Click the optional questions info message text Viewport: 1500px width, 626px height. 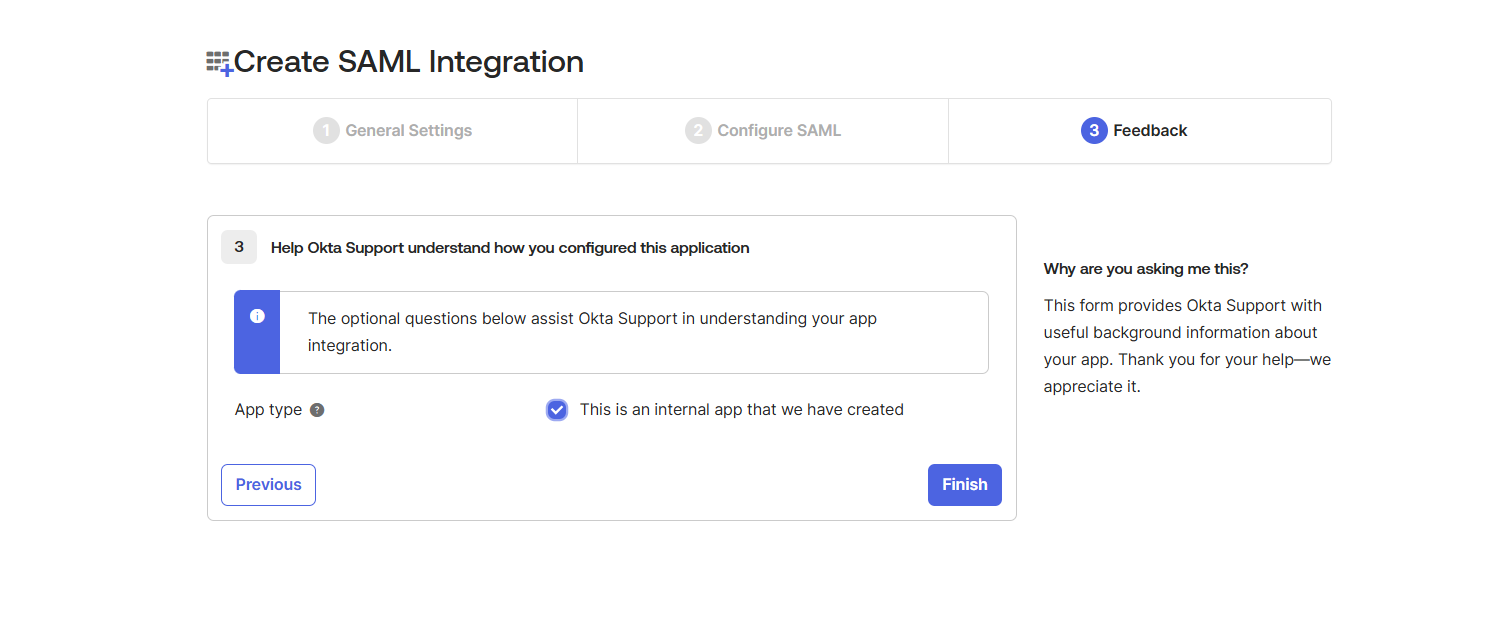[592, 332]
